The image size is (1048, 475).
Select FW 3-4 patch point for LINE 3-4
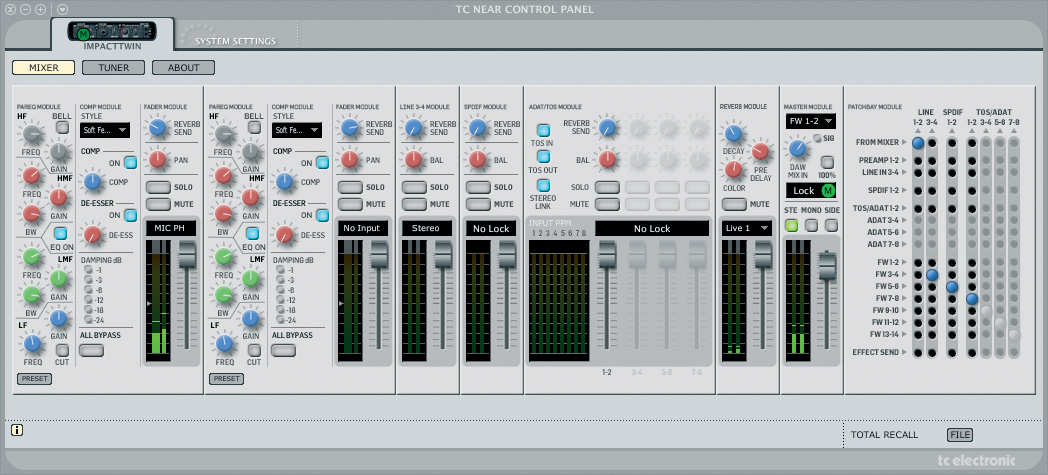[x=932, y=275]
